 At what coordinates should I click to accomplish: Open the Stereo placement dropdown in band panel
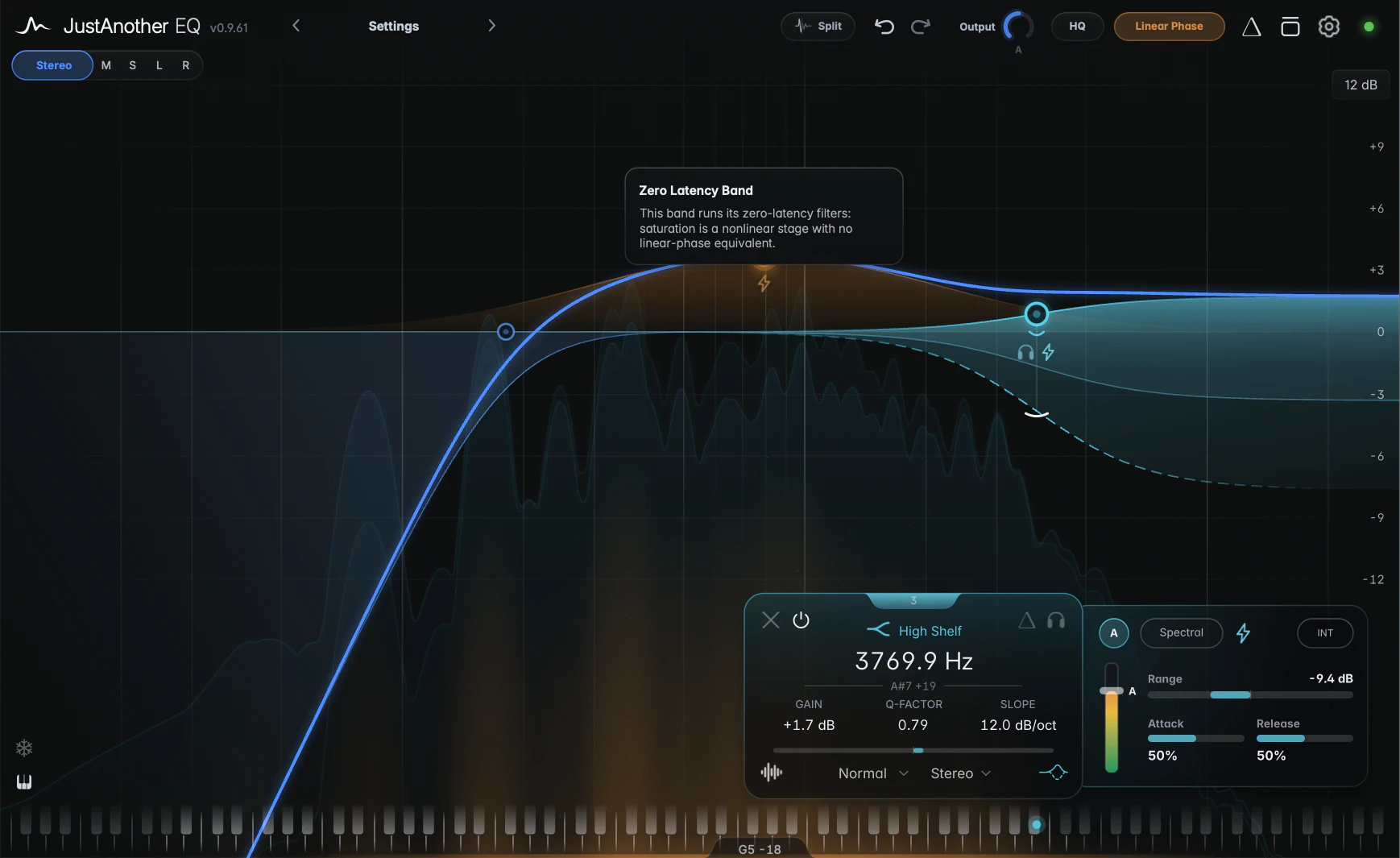(960, 773)
